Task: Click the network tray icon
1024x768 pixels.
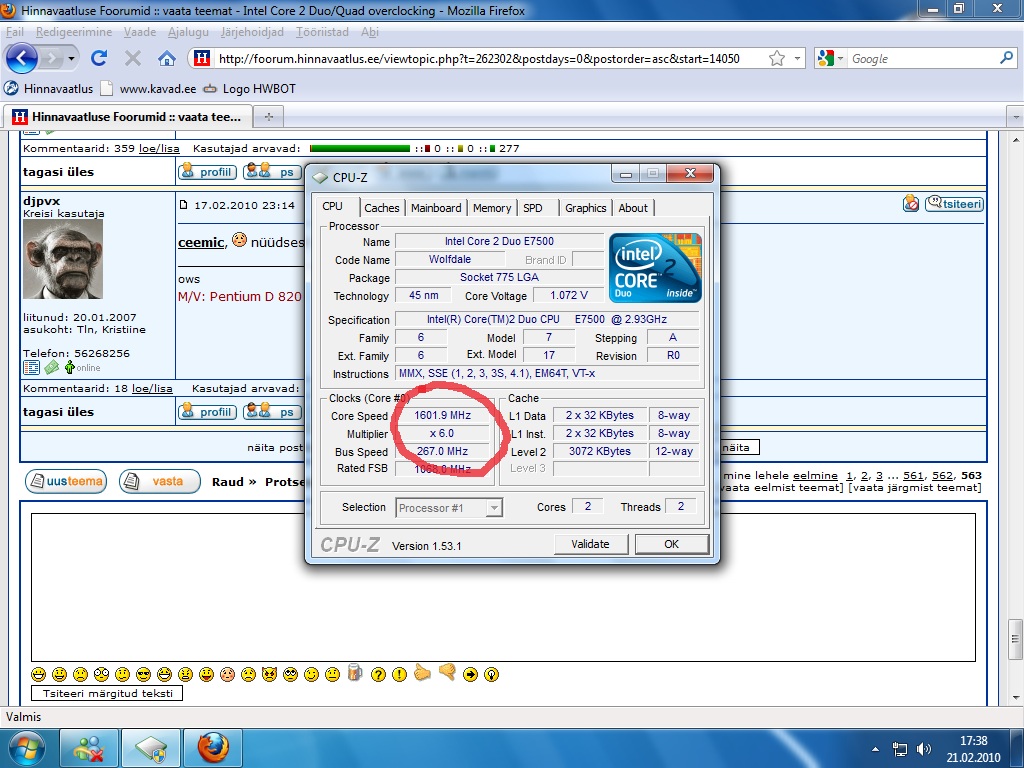Action: coord(900,749)
